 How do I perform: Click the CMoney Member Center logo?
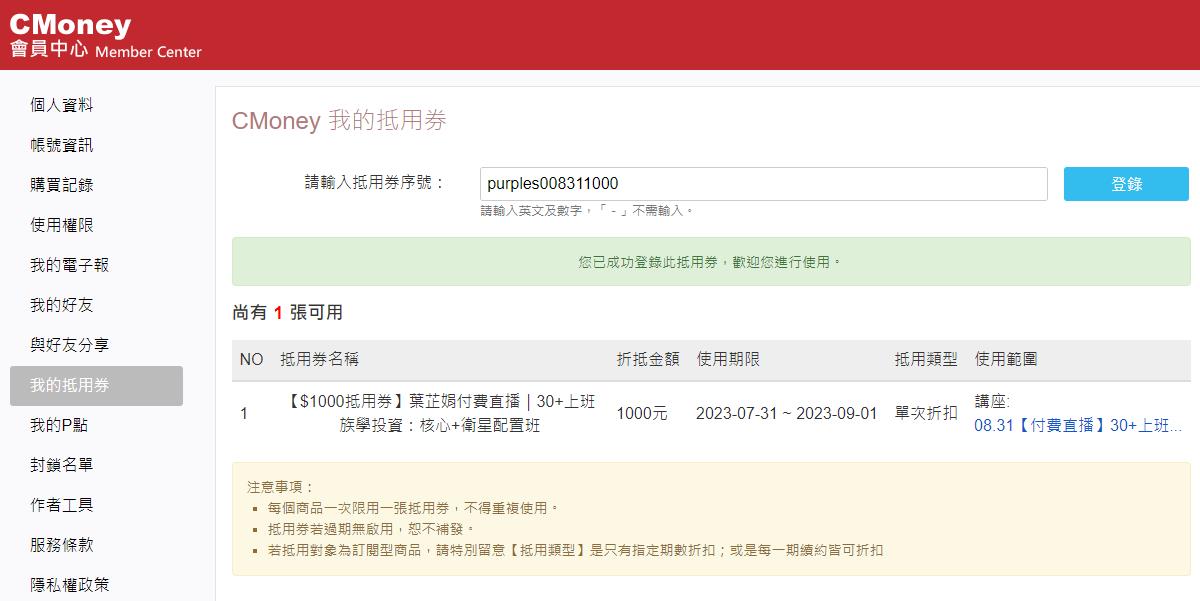pyautogui.click(x=105, y=35)
